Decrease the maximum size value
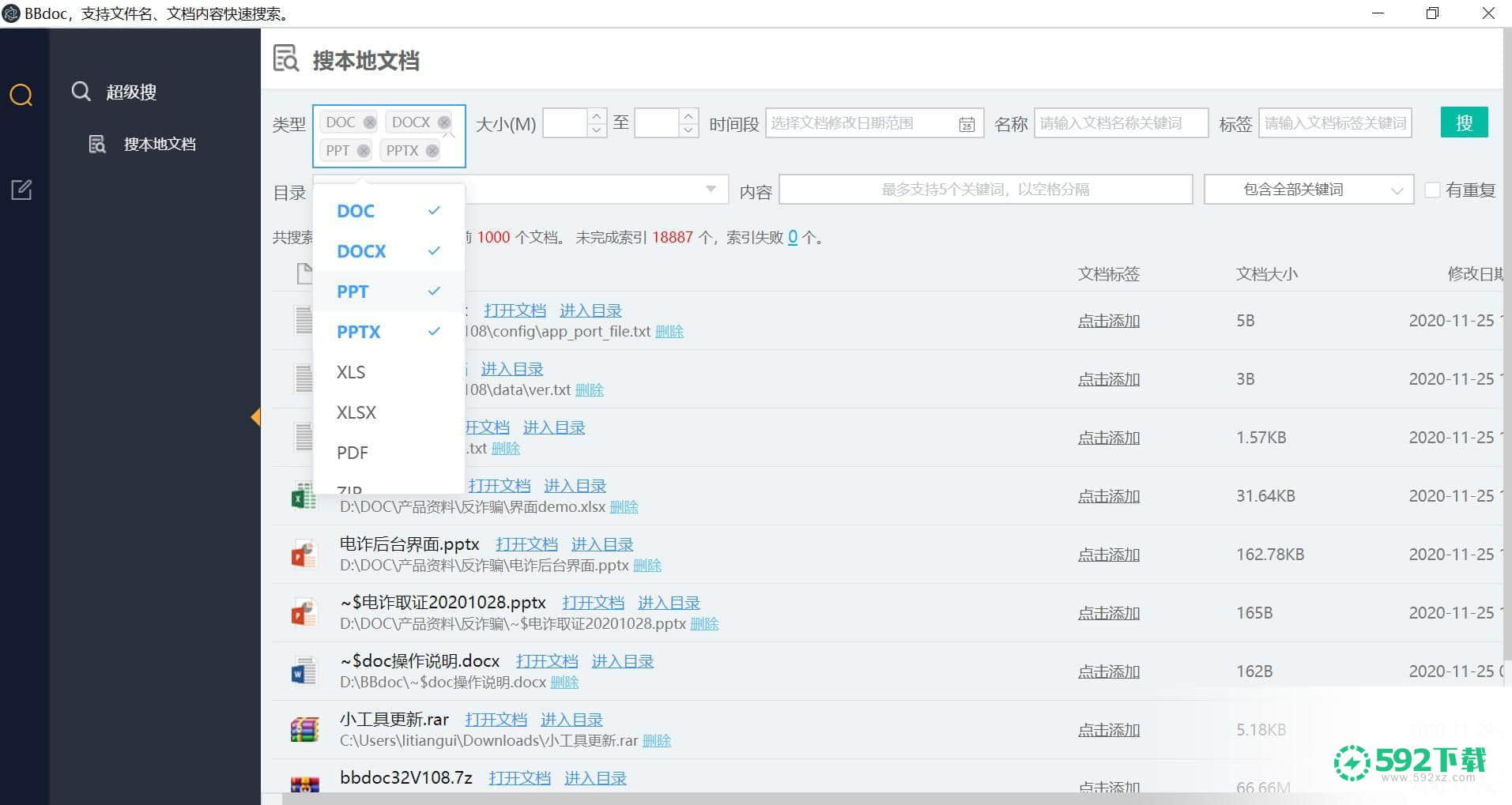The height and width of the screenshot is (805, 1512). pos(688,130)
